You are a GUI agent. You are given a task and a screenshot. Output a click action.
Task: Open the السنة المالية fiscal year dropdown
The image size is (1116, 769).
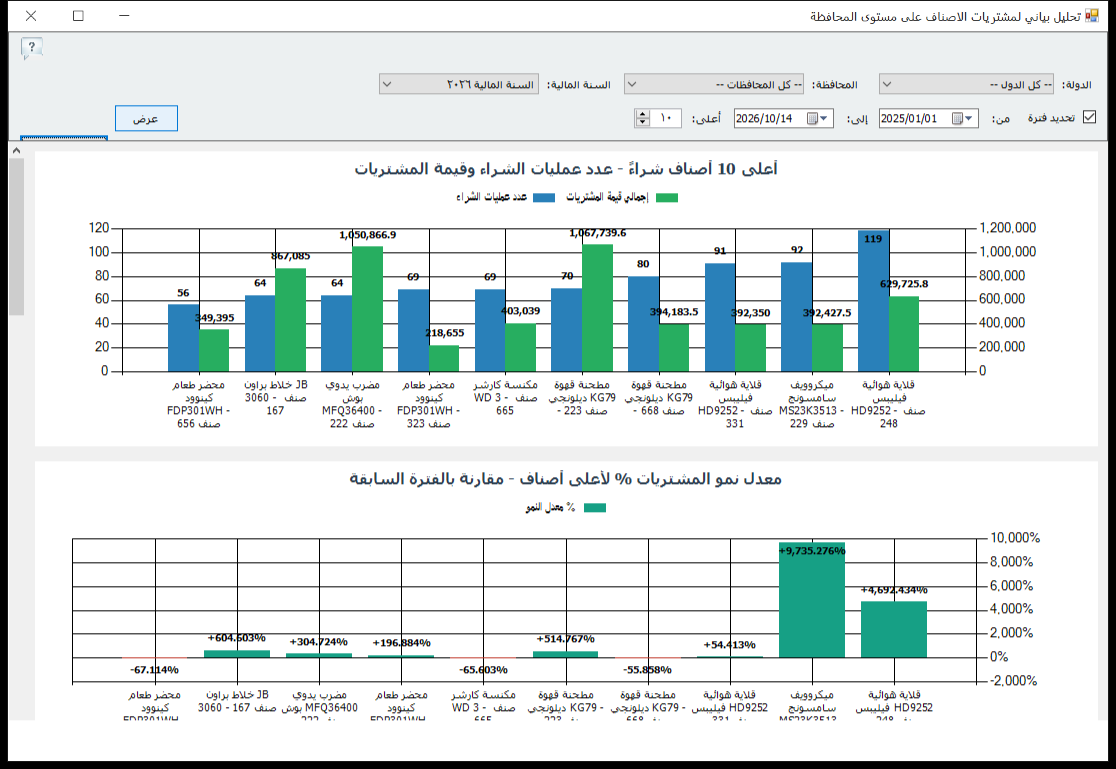[x=459, y=85]
